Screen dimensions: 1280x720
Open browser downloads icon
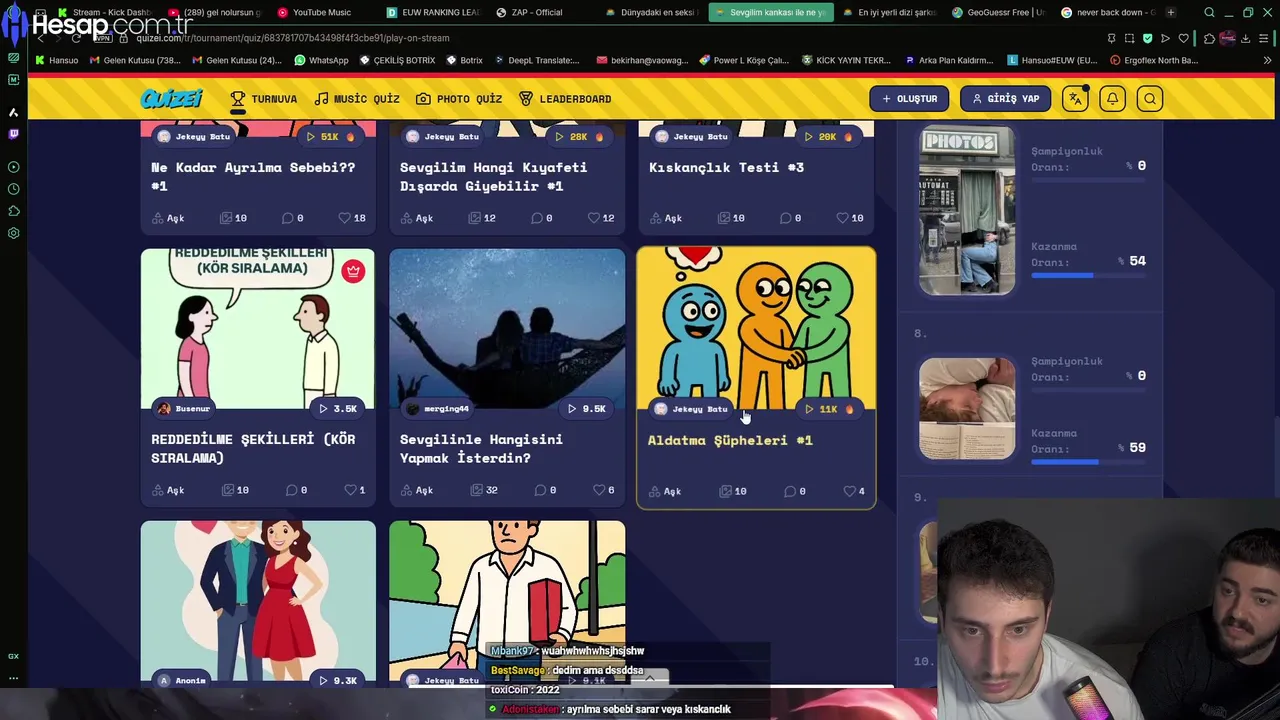point(1245,38)
